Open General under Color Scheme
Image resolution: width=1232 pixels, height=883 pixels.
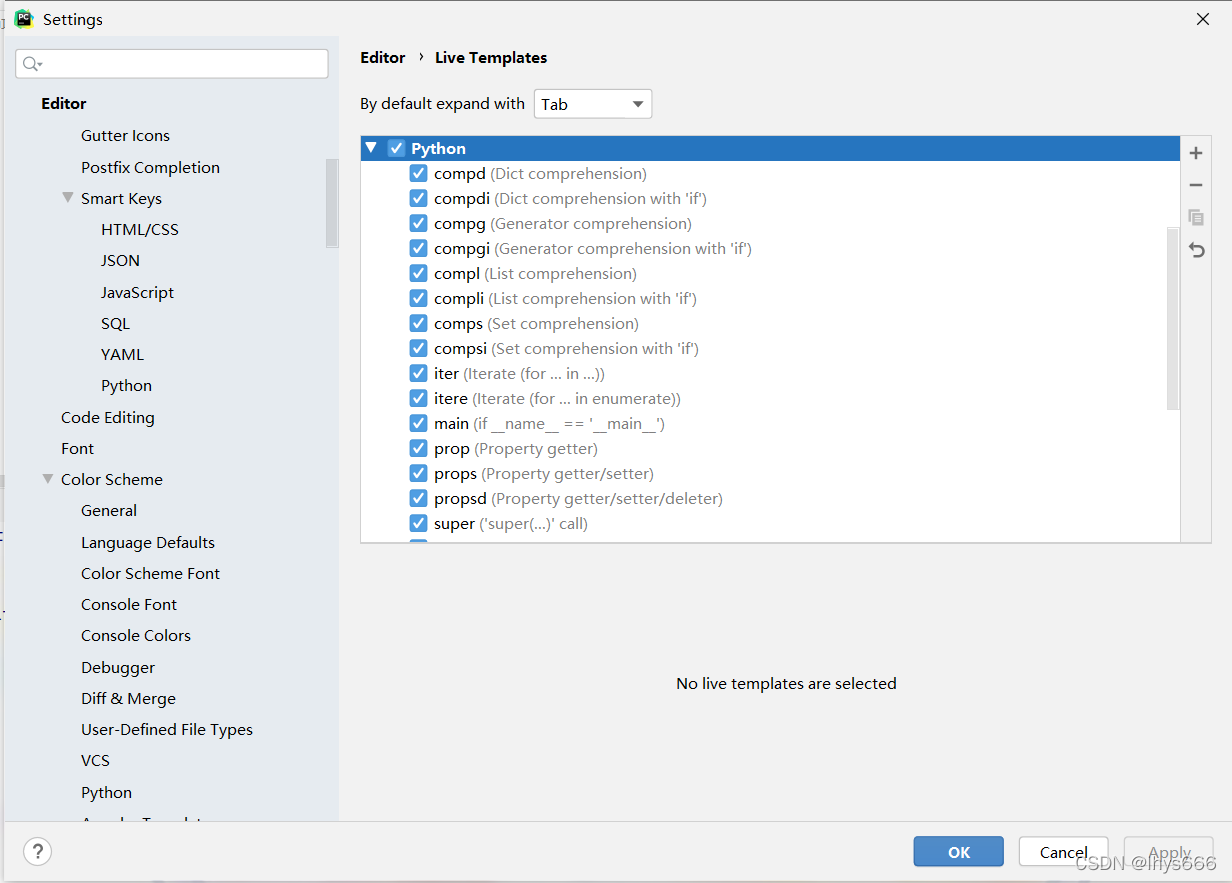coord(109,510)
